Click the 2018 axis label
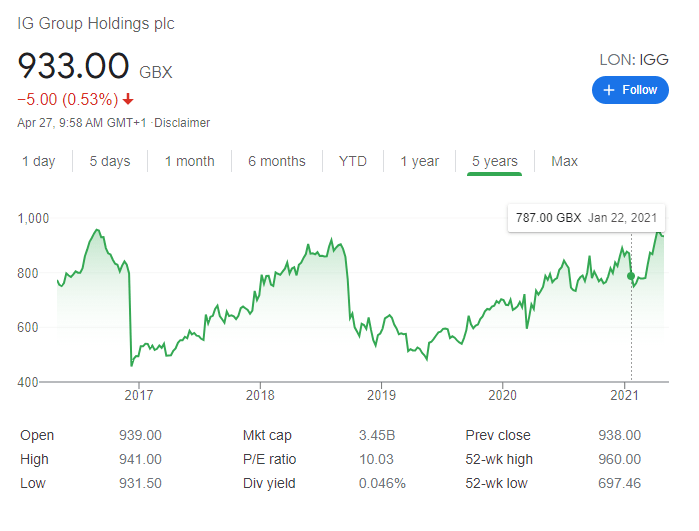 click(x=260, y=395)
